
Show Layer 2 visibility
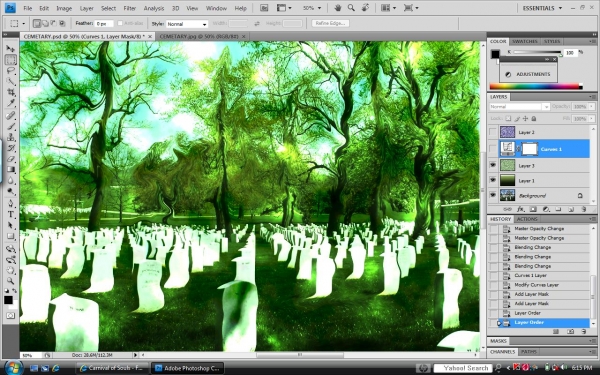tap(493, 132)
